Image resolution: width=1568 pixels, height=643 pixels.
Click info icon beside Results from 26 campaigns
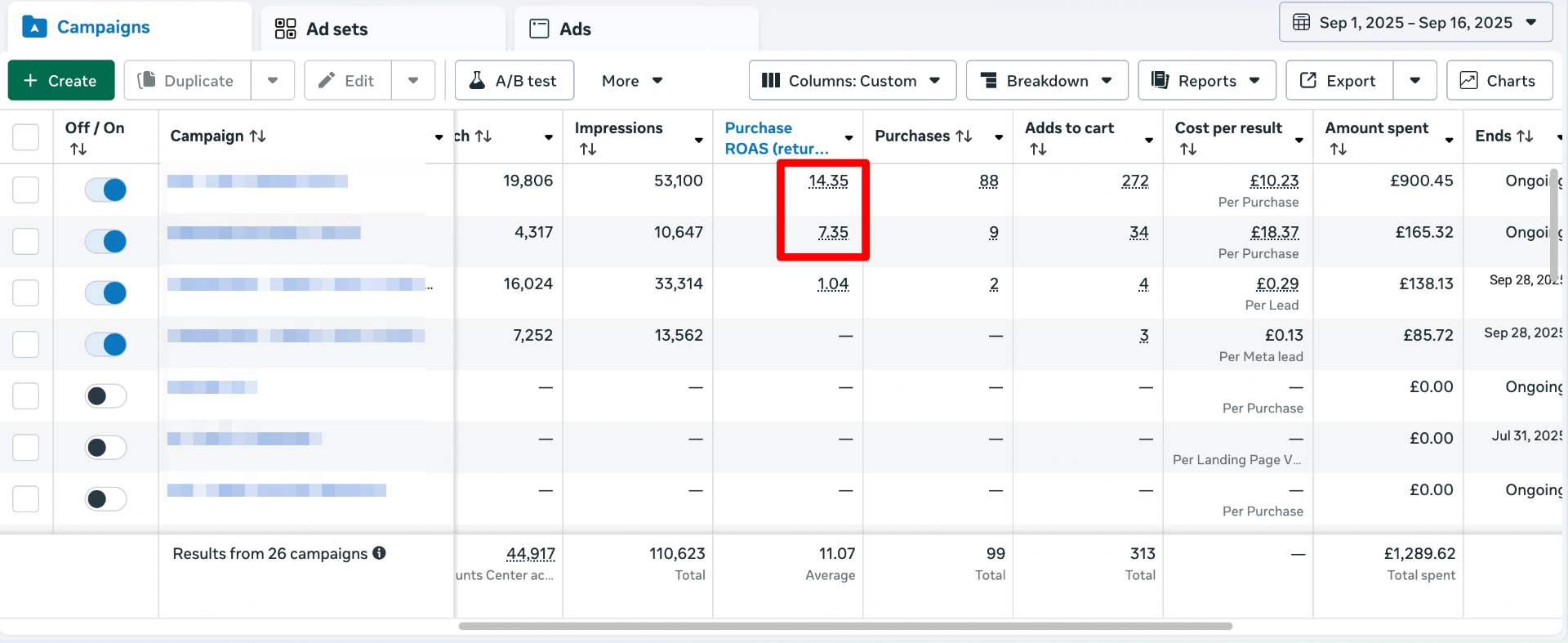coord(379,553)
